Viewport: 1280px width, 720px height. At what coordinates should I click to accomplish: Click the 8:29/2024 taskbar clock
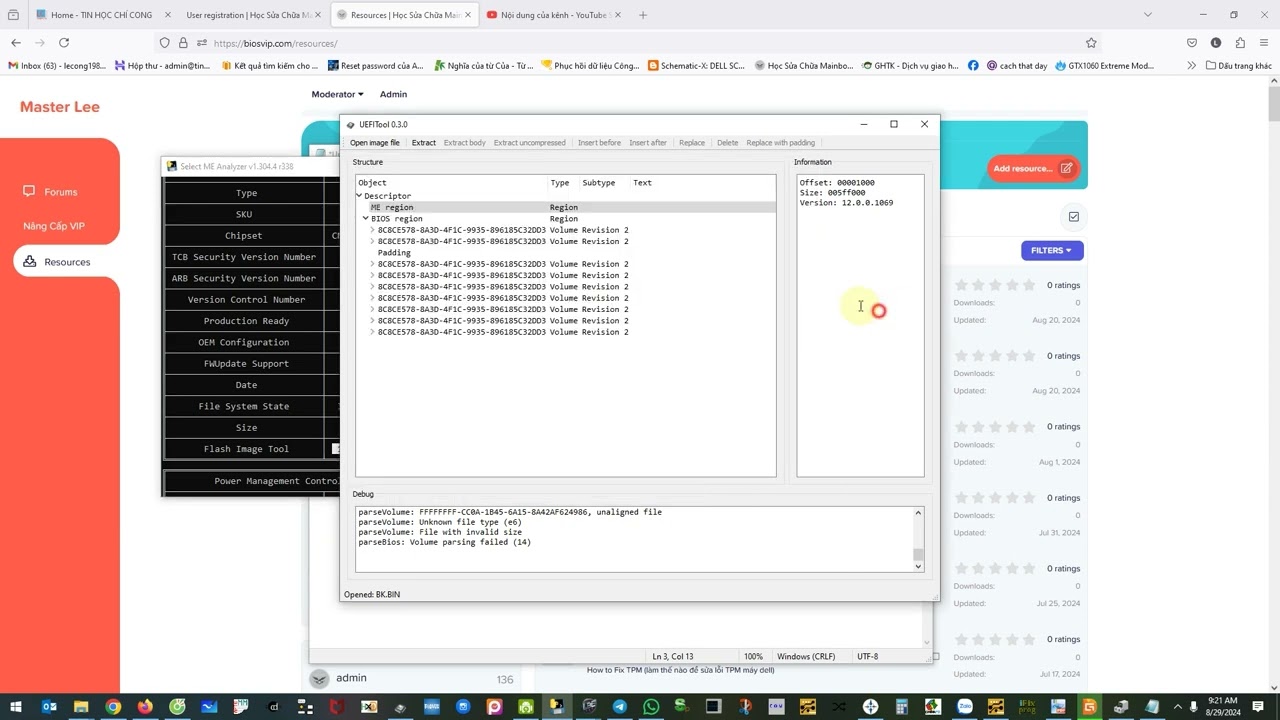[1224, 707]
